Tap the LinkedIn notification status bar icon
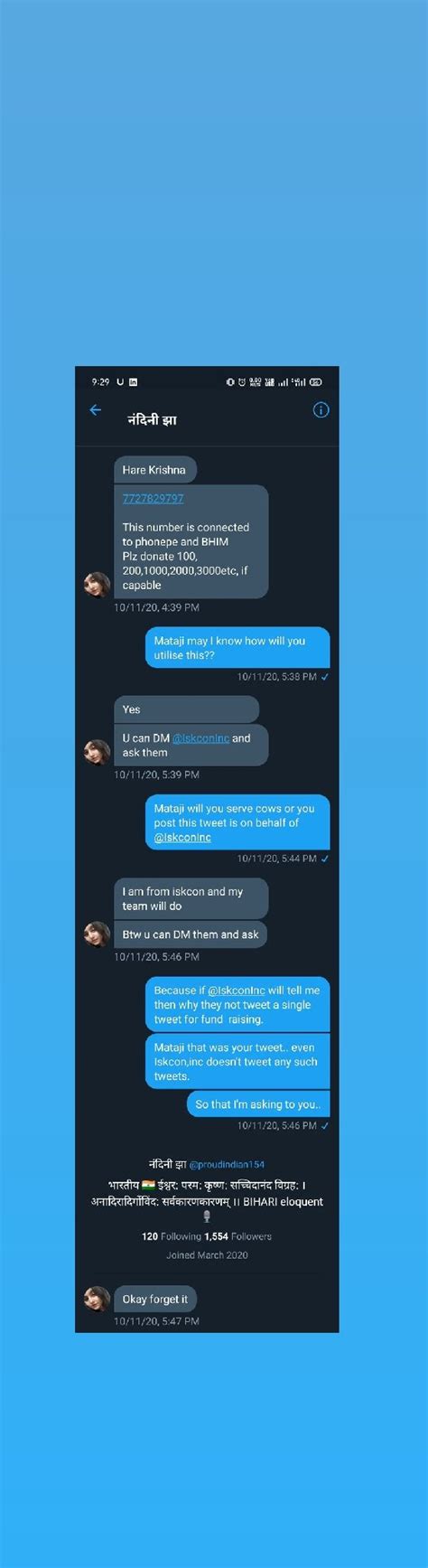 [x=133, y=382]
